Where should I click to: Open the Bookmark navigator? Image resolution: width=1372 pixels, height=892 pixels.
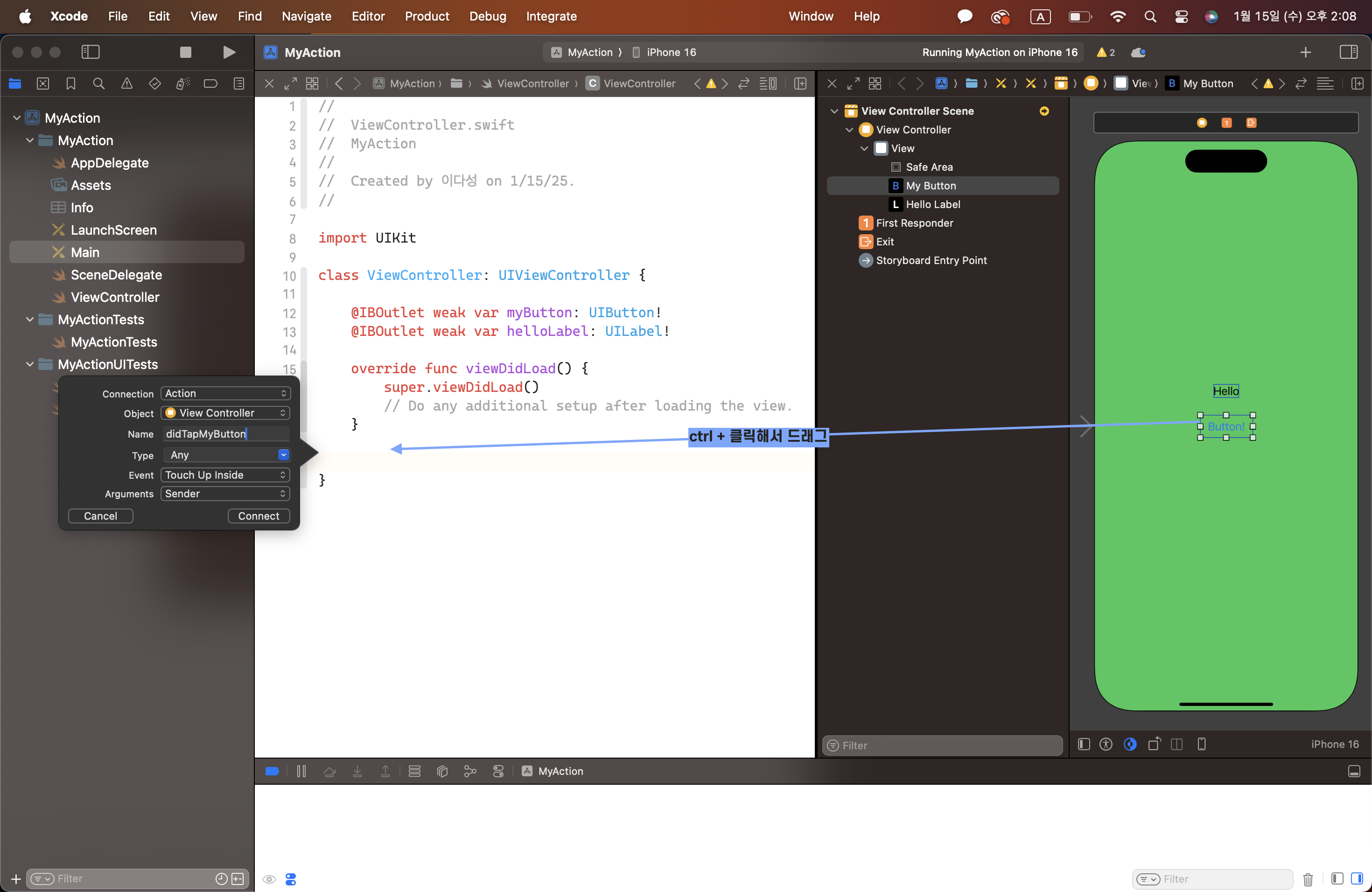point(71,84)
